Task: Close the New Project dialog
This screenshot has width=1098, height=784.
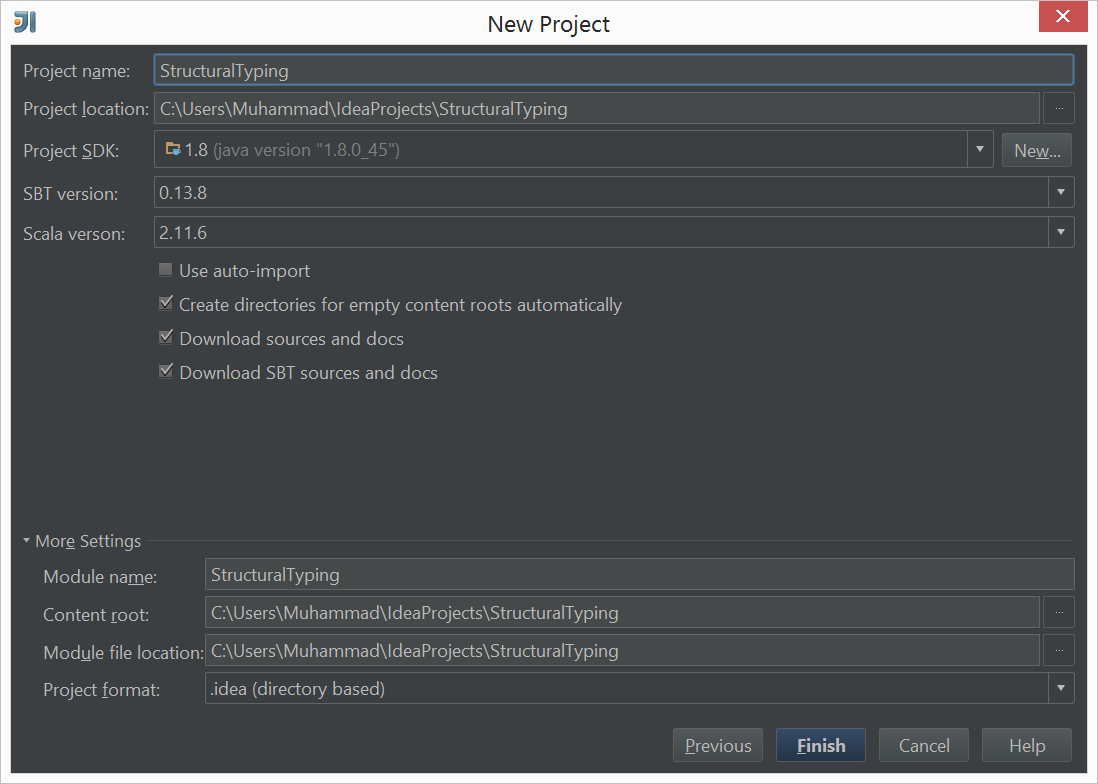Action: (1062, 16)
